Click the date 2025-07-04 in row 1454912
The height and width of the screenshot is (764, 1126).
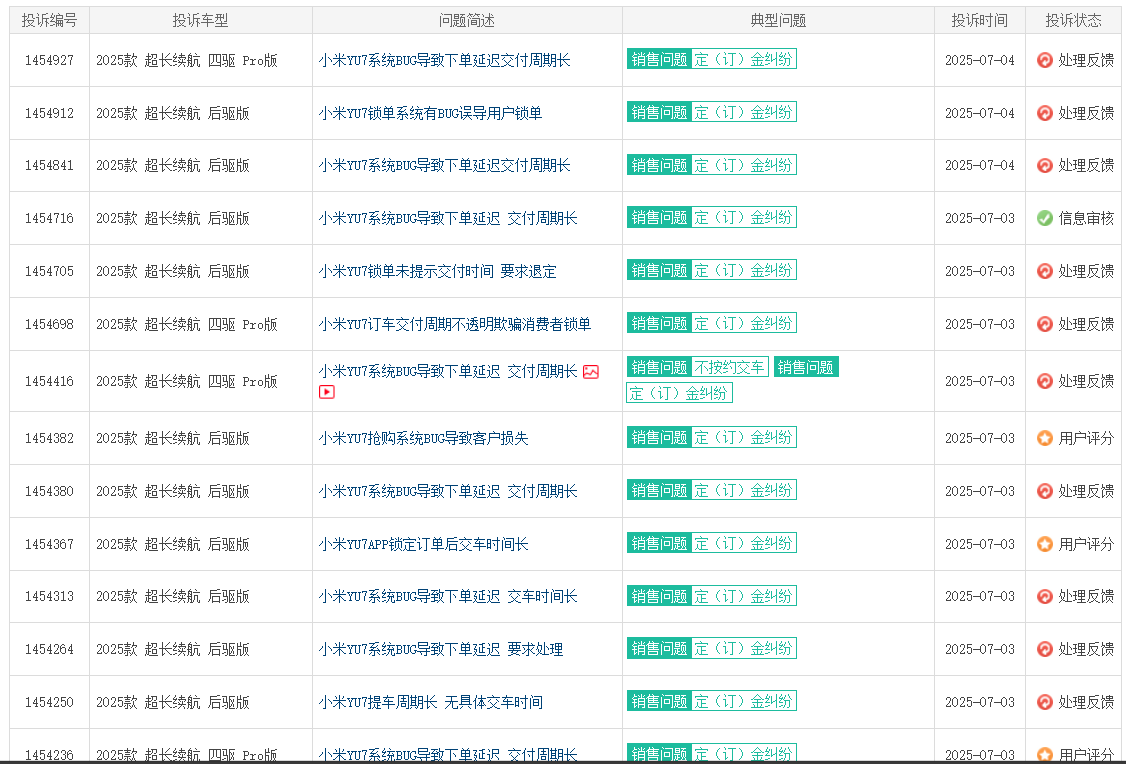coord(980,113)
